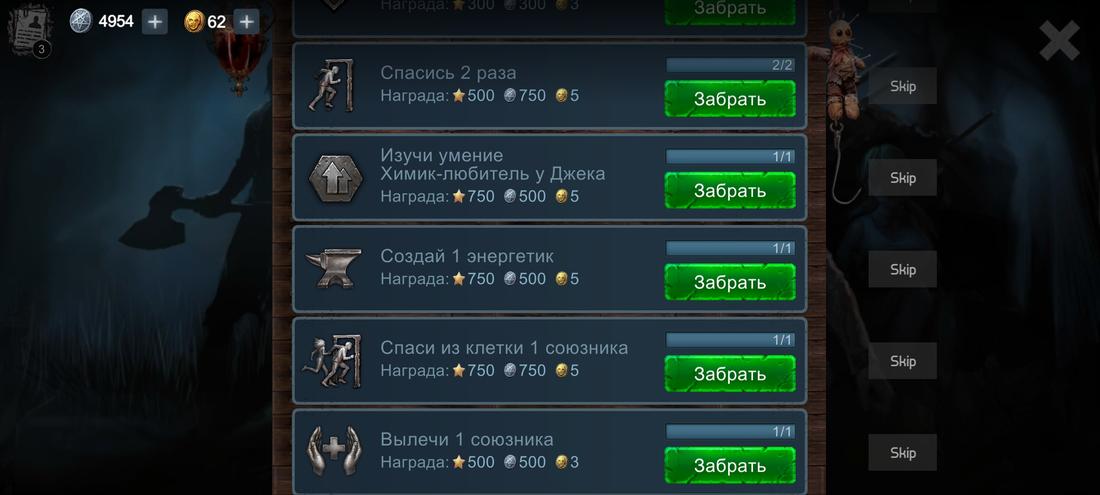Image resolution: width=1100 pixels, height=495 pixels.
Task: Add more gold coins with plus button
Action: (x=246, y=22)
